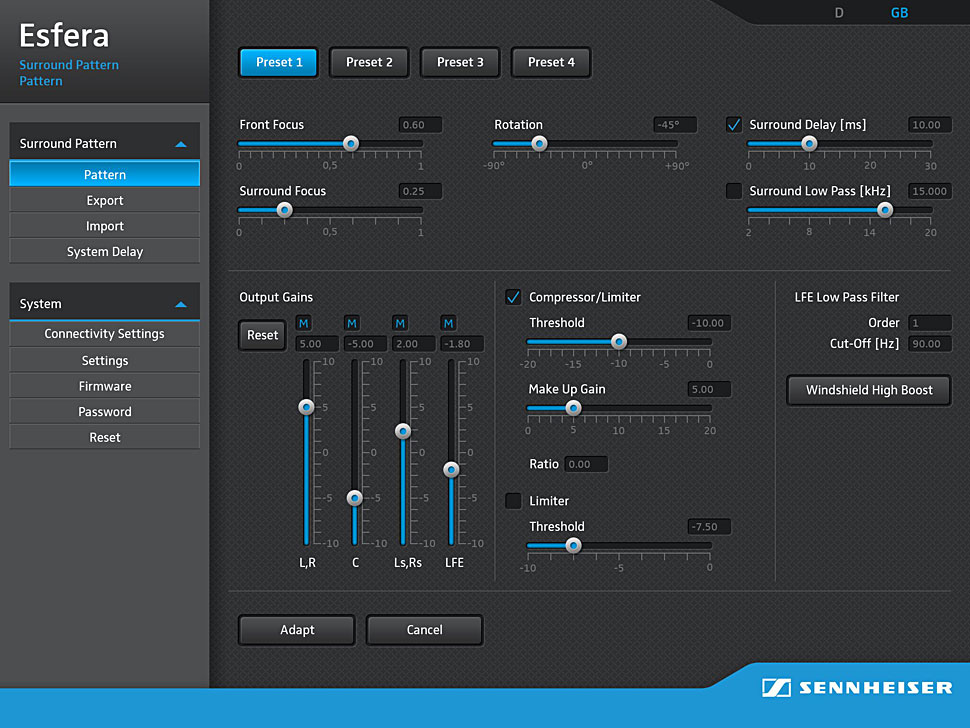Enable the Limiter checkbox

513,501
